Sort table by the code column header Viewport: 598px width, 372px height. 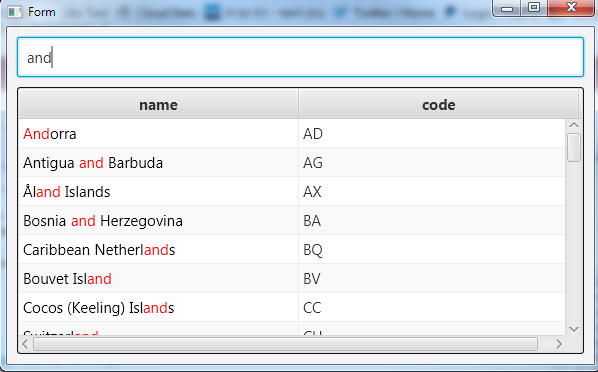coord(439,105)
